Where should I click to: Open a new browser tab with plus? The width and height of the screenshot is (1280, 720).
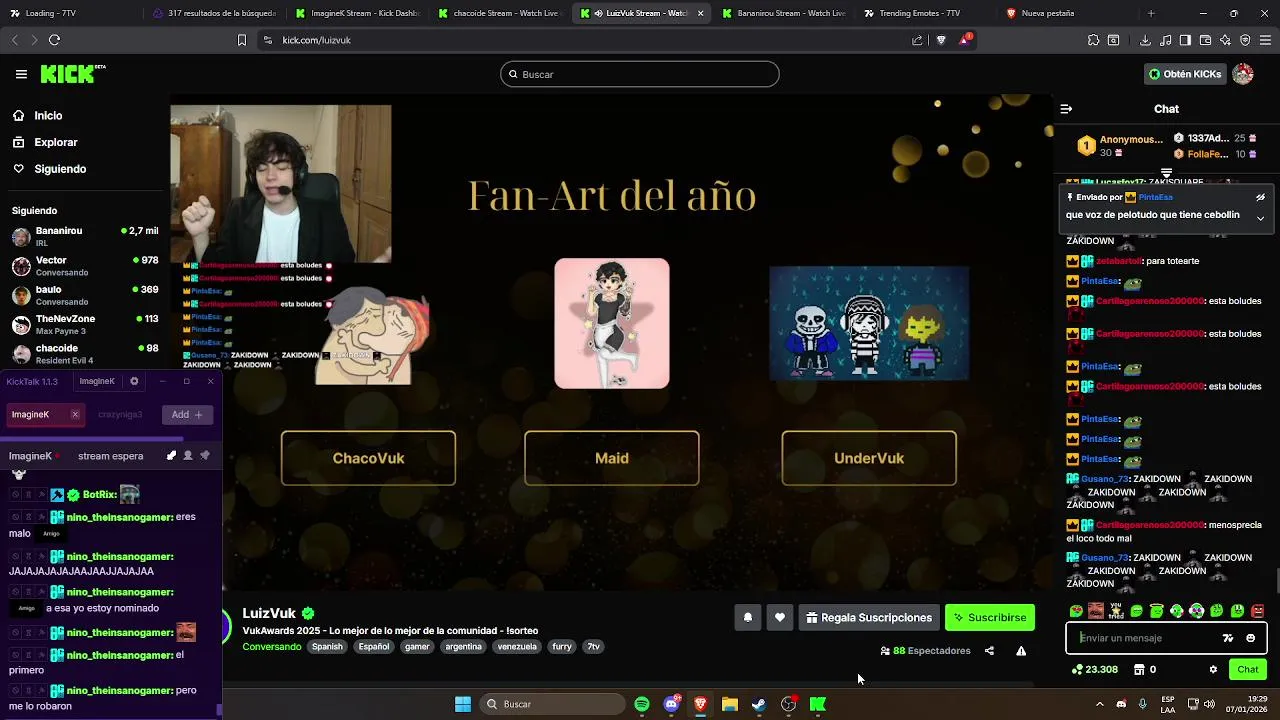[1151, 13]
